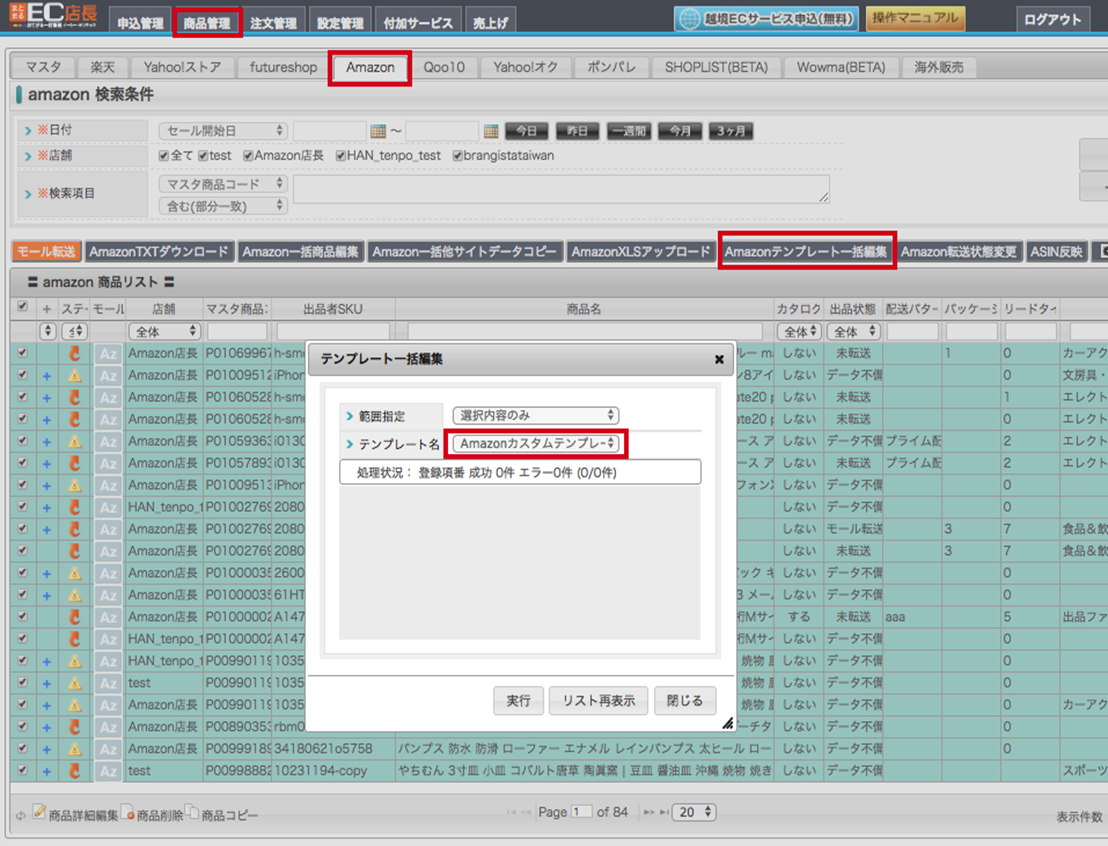Switch to the 楽天 mall tab
This screenshot has width=1108, height=846.
(102, 67)
